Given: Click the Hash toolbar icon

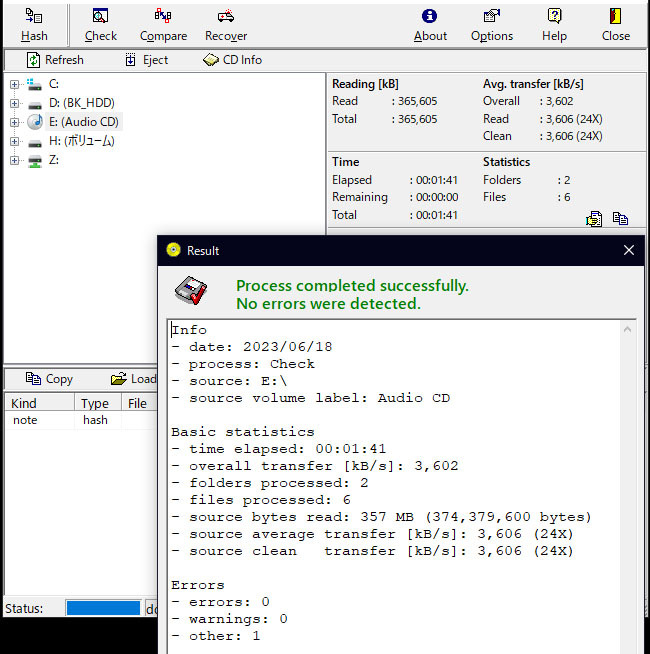Looking at the screenshot, I should [34, 17].
